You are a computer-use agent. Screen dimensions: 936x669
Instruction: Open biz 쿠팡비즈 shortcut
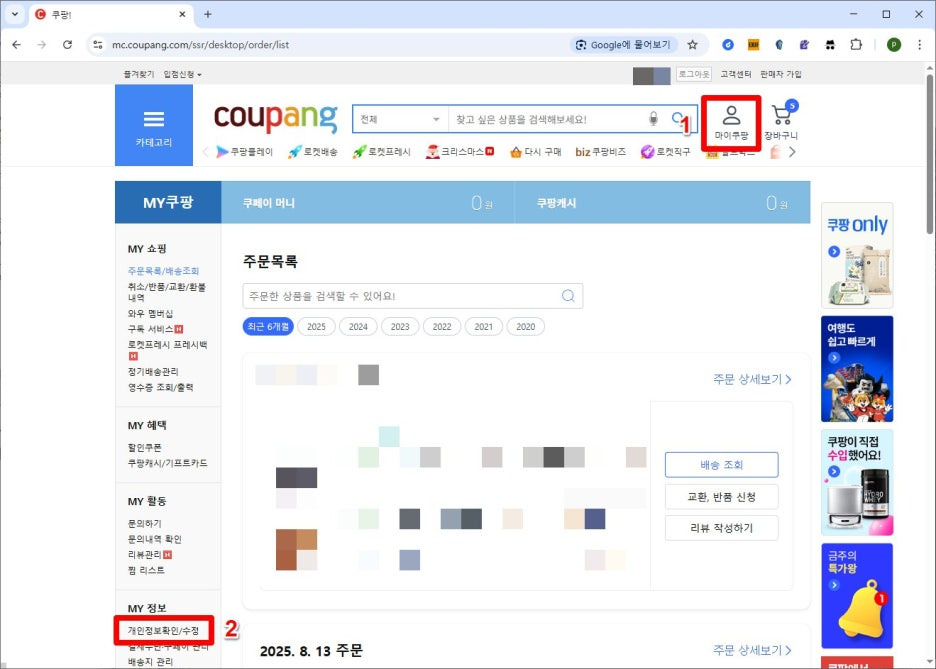[x=601, y=152]
